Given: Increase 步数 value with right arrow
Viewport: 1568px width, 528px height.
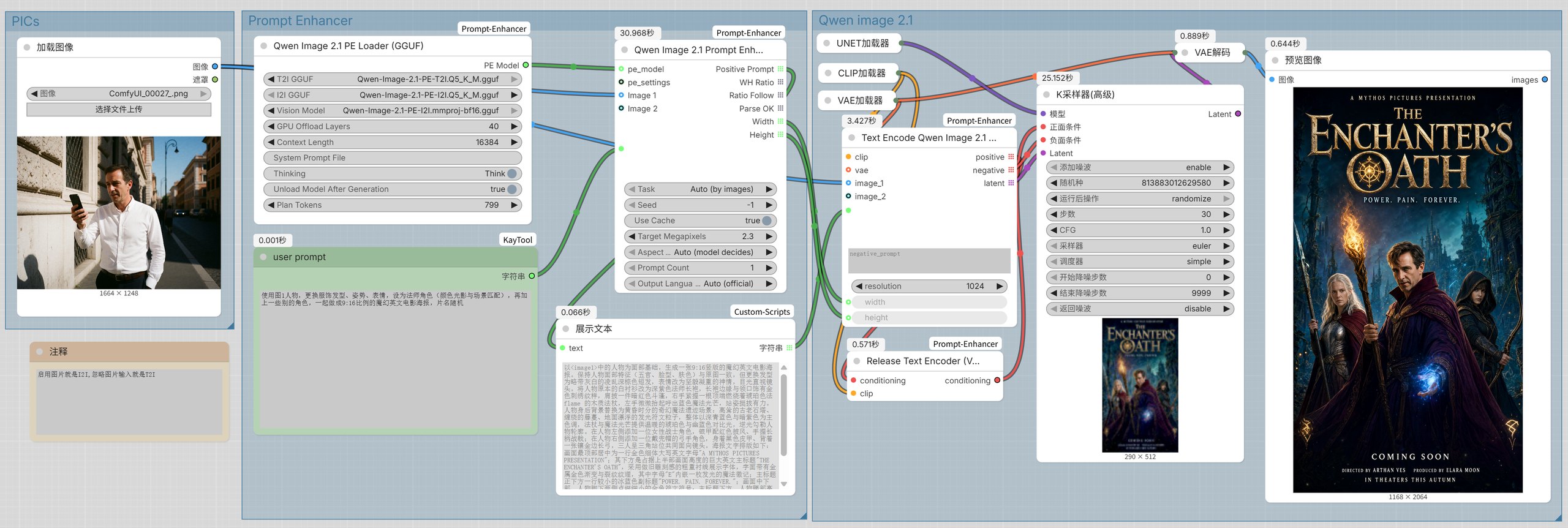Looking at the screenshot, I should pyautogui.click(x=1227, y=214).
